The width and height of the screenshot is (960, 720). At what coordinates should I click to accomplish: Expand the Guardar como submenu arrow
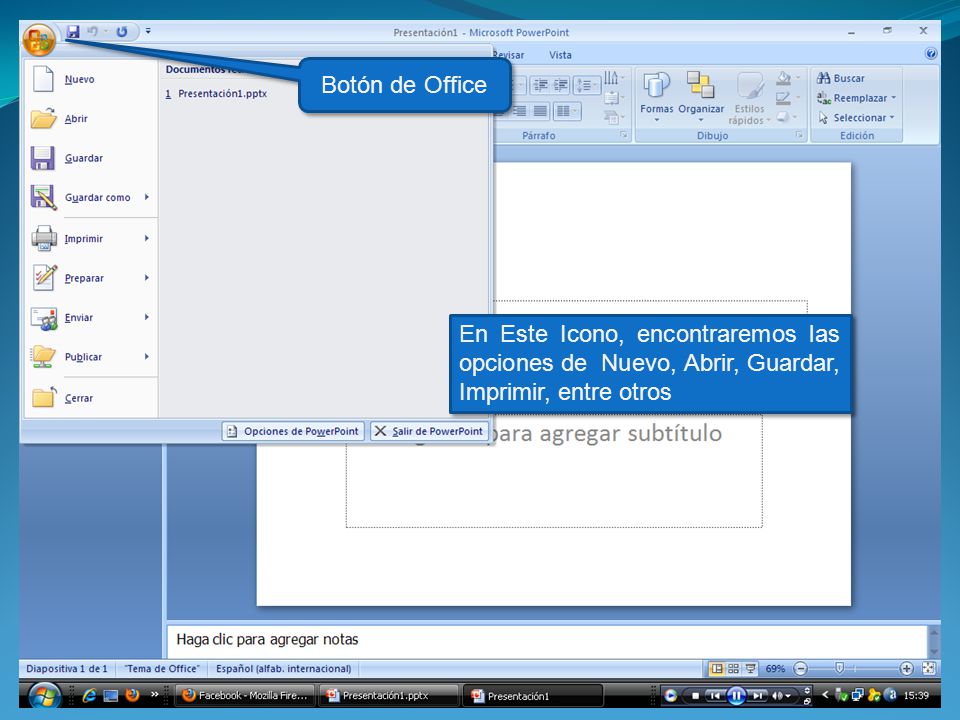(x=147, y=197)
